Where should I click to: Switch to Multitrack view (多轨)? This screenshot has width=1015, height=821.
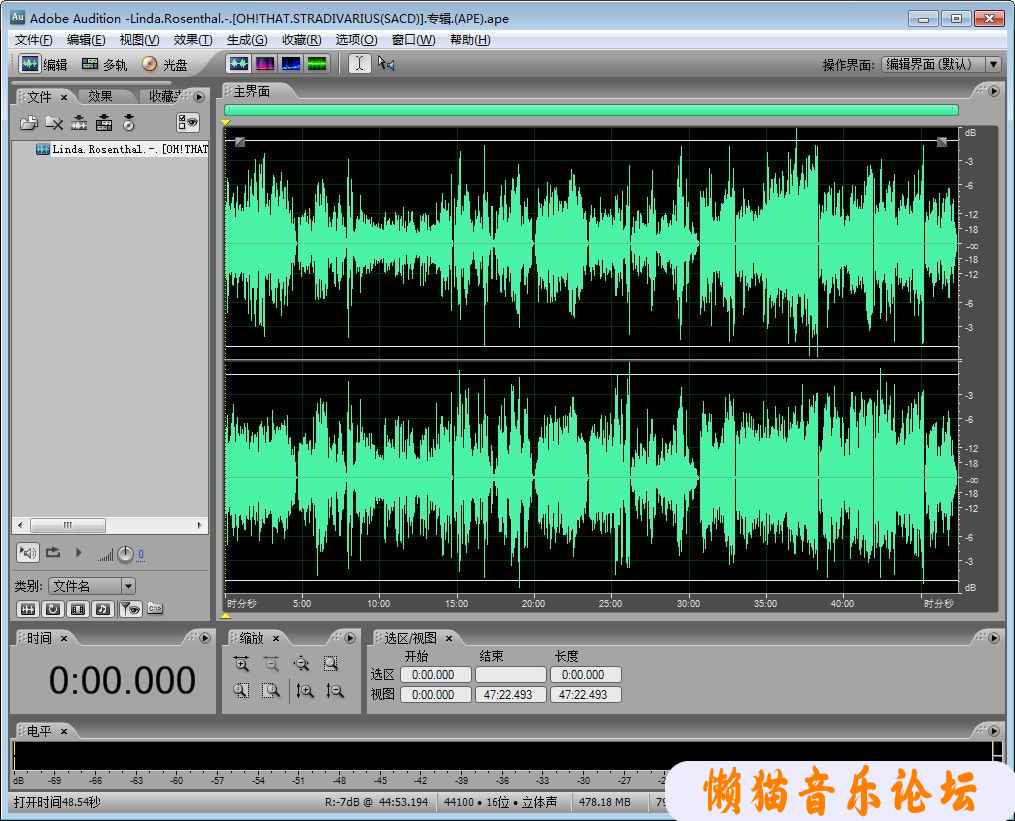point(104,63)
